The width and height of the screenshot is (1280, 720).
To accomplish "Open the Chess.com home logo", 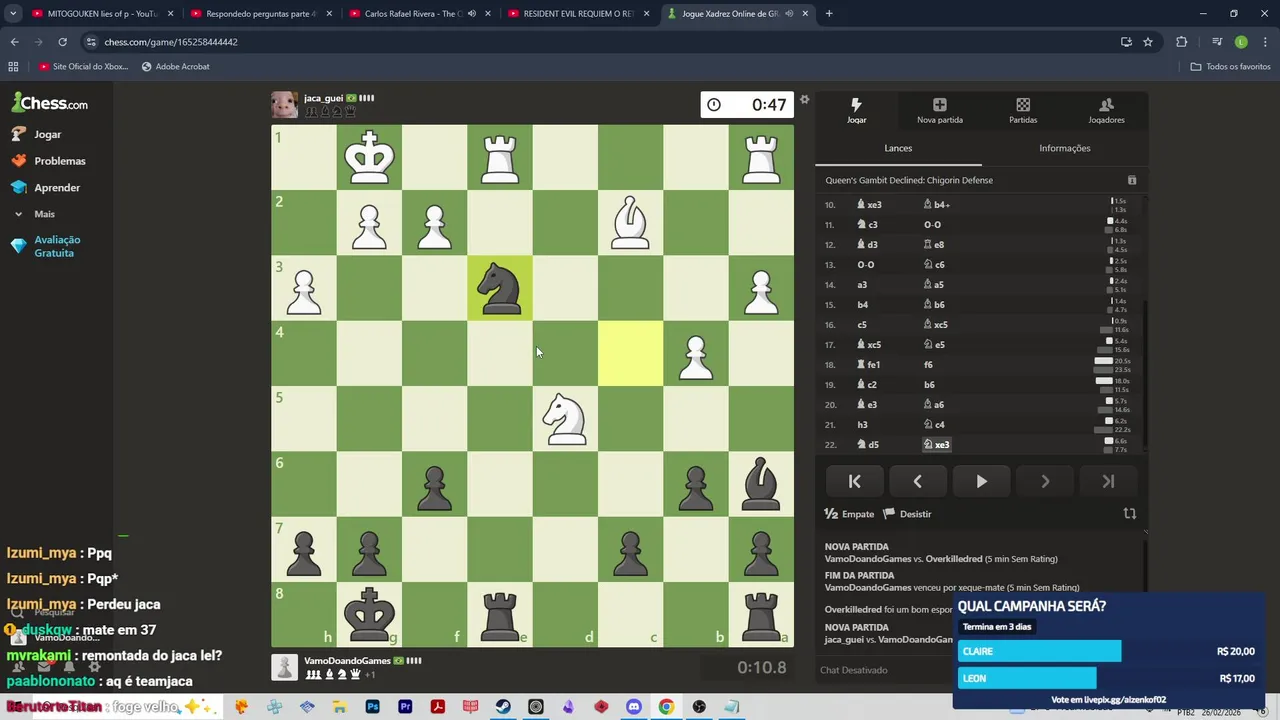I will 50,103.
